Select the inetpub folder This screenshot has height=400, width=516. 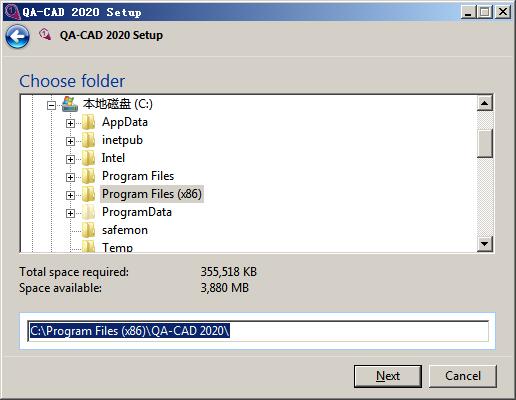tap(122, 140)
